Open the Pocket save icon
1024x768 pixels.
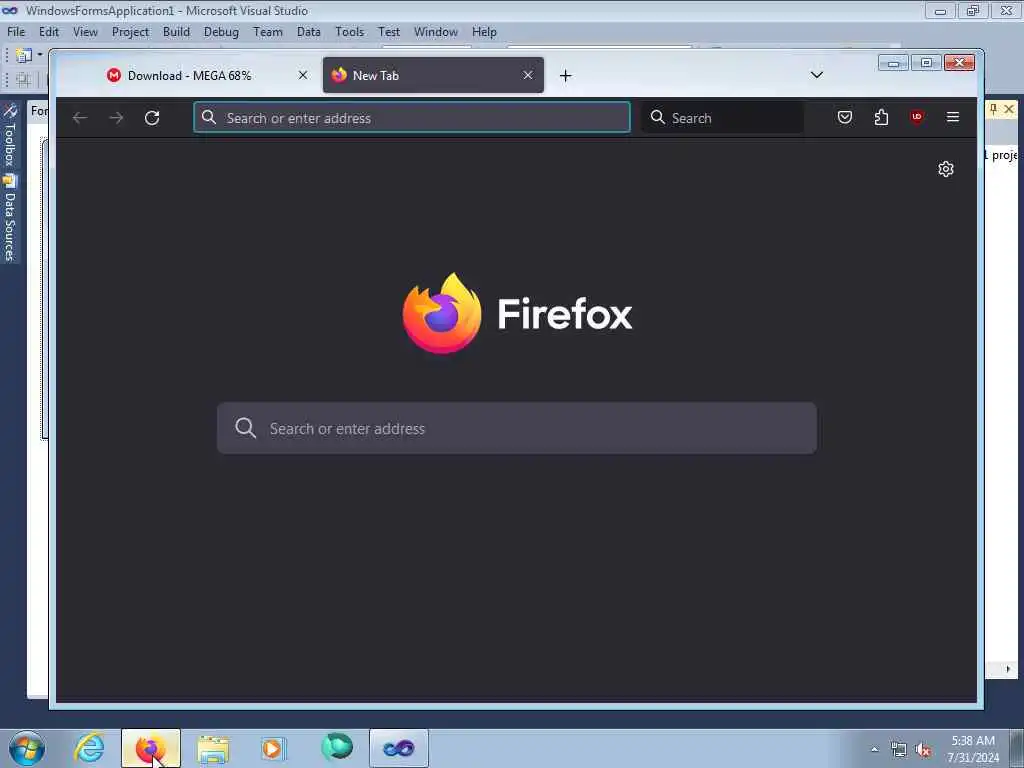[x=844, y=117]
